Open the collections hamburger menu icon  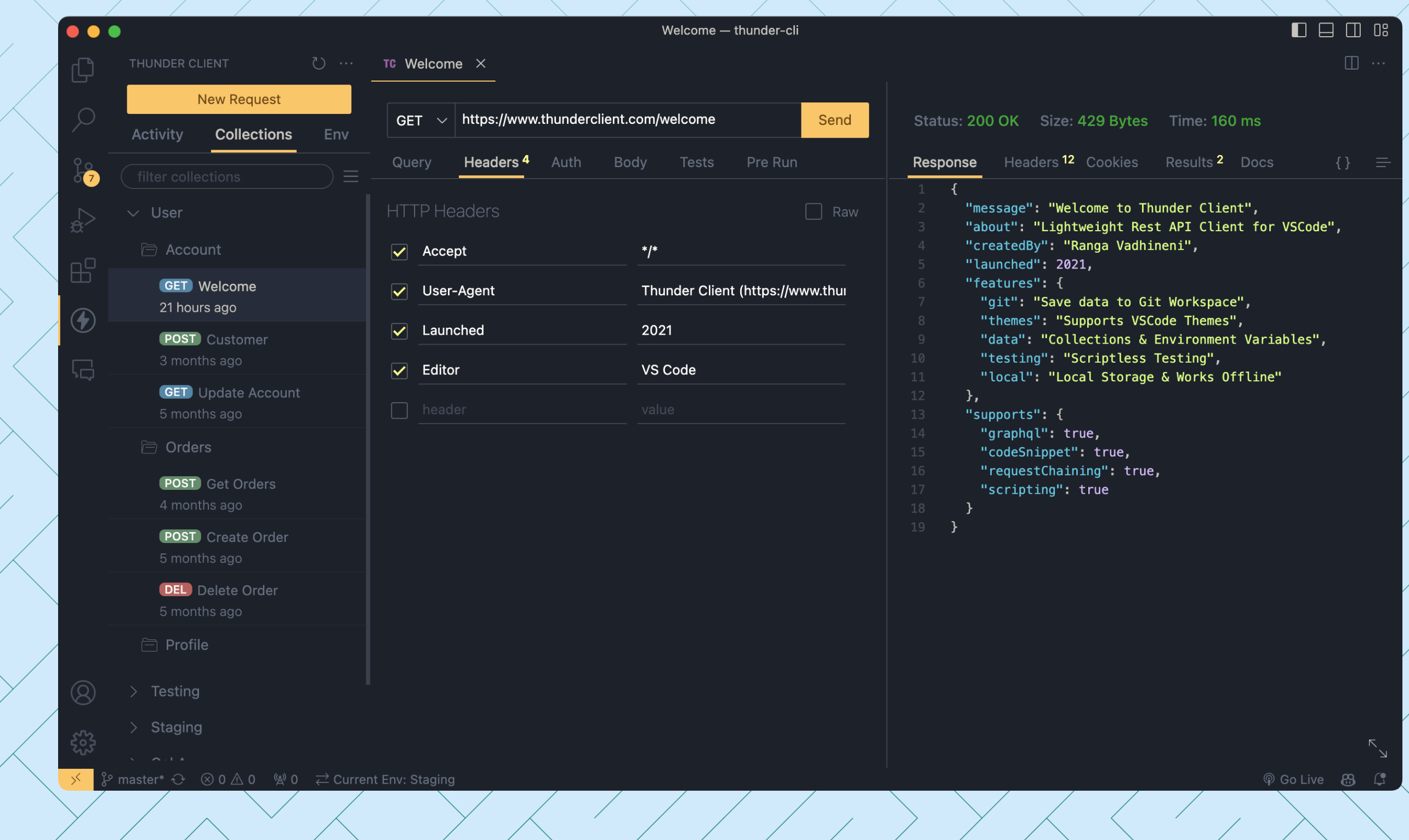[x=350, y=176]
